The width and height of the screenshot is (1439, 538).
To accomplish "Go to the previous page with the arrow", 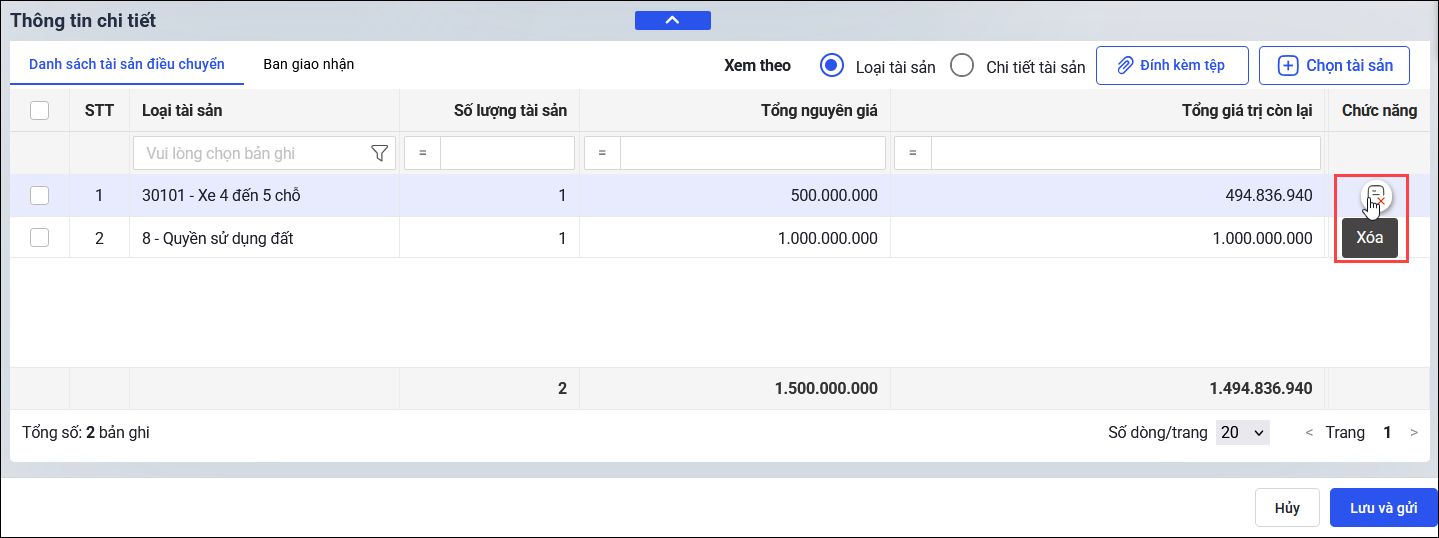I will coord(1309,433).
